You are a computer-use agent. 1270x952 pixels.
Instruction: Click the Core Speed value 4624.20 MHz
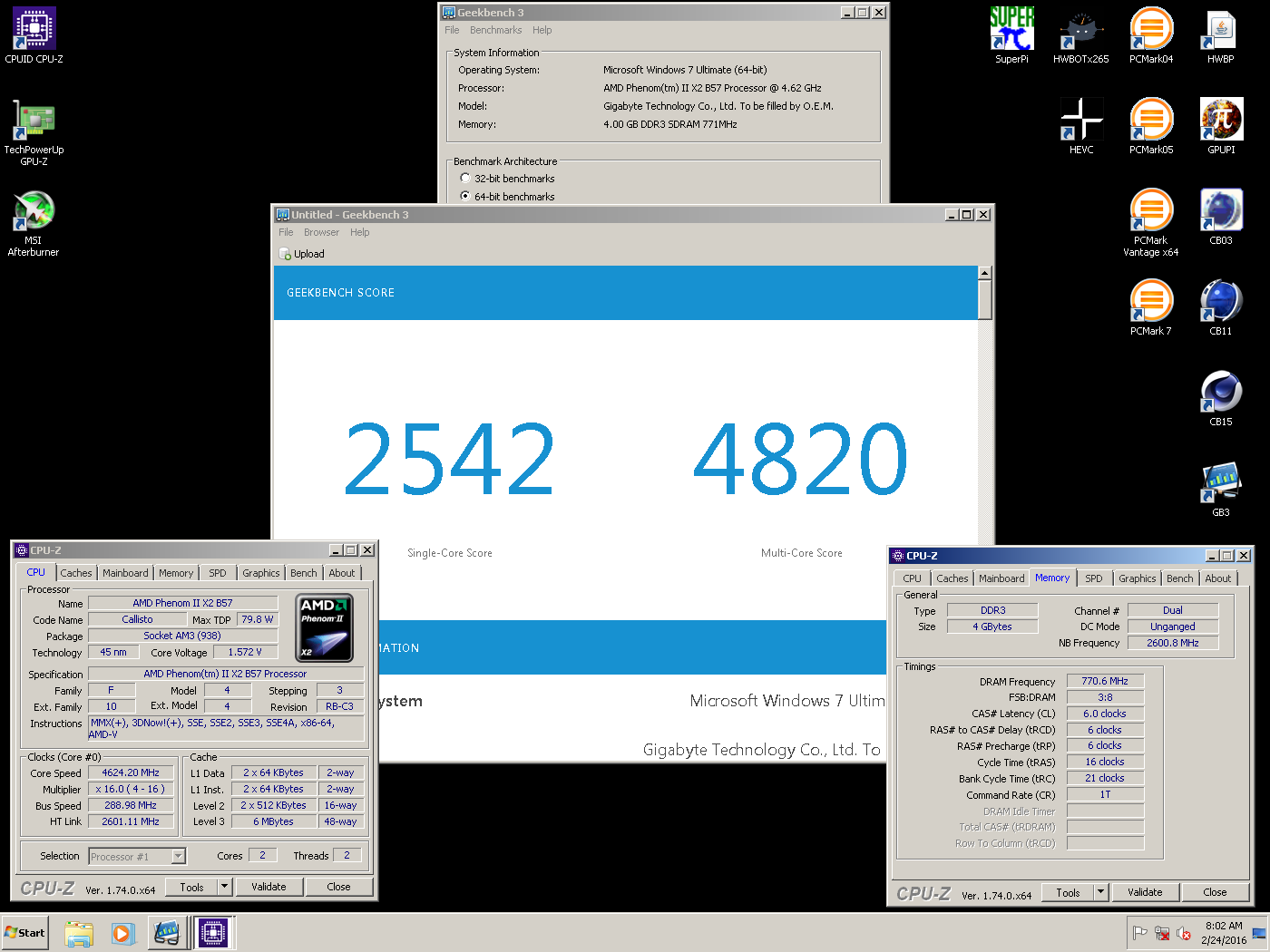[x=131, y=772]
